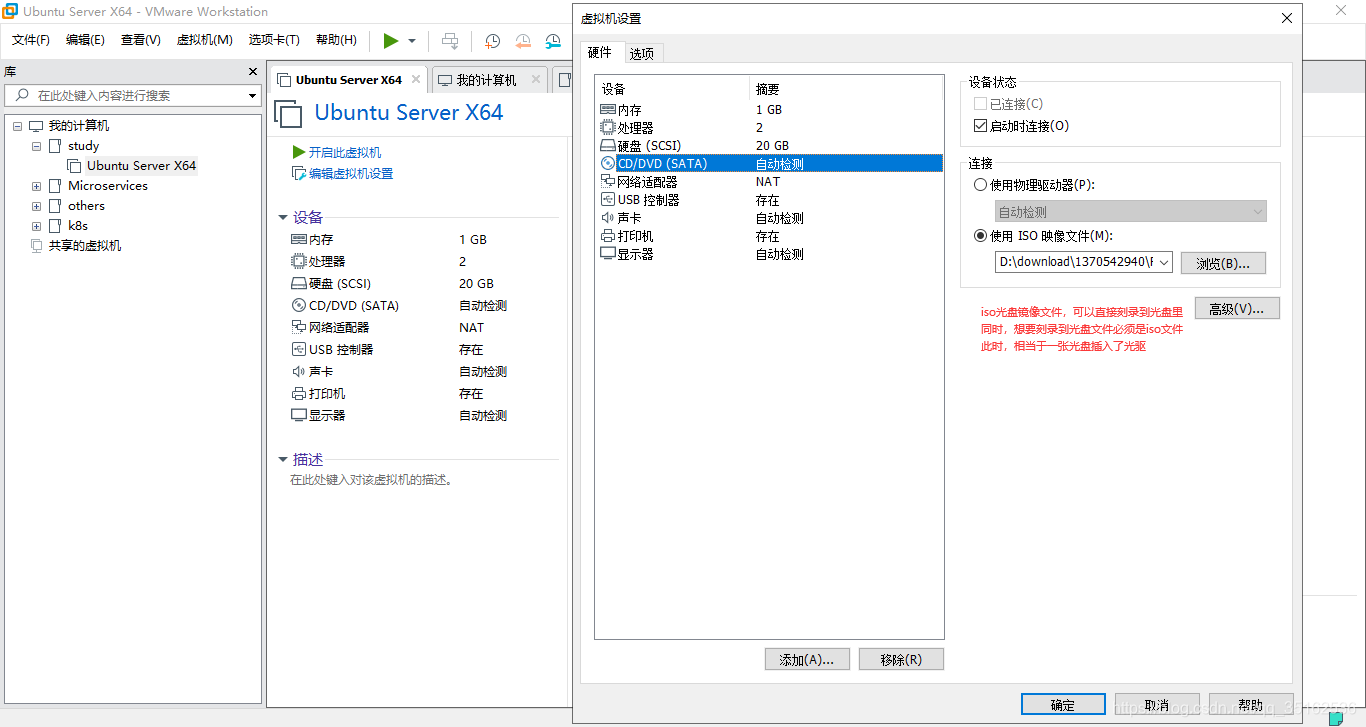Click the 编辑虚拟机设置 link
Viewport: 1366px width, 727px height.
[351, 173]
